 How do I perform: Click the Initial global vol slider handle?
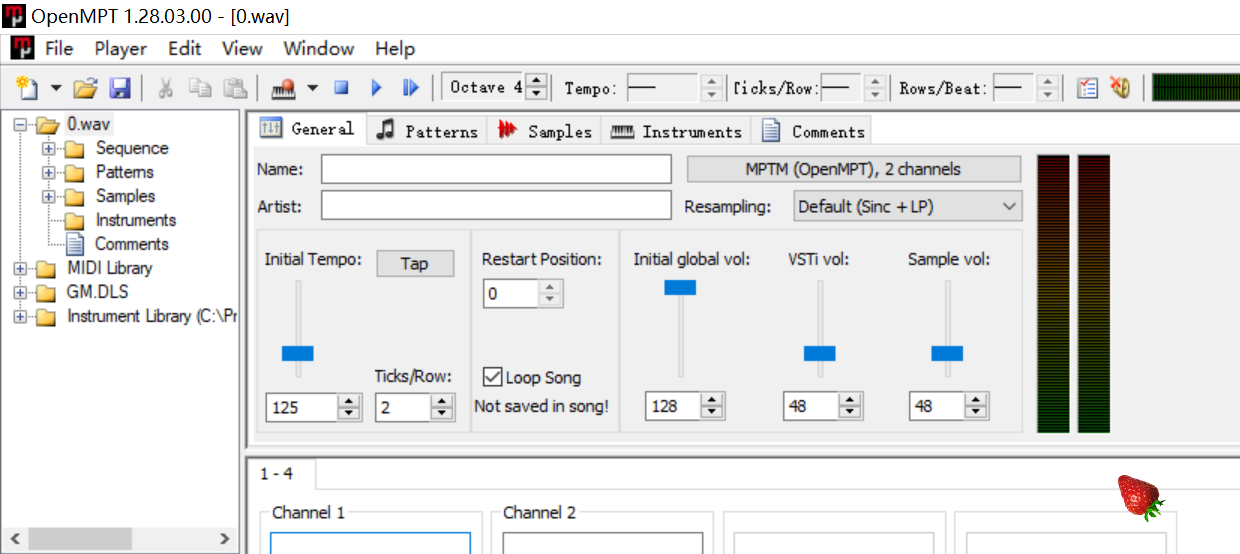pyautogui.click(x=680, y=288)
